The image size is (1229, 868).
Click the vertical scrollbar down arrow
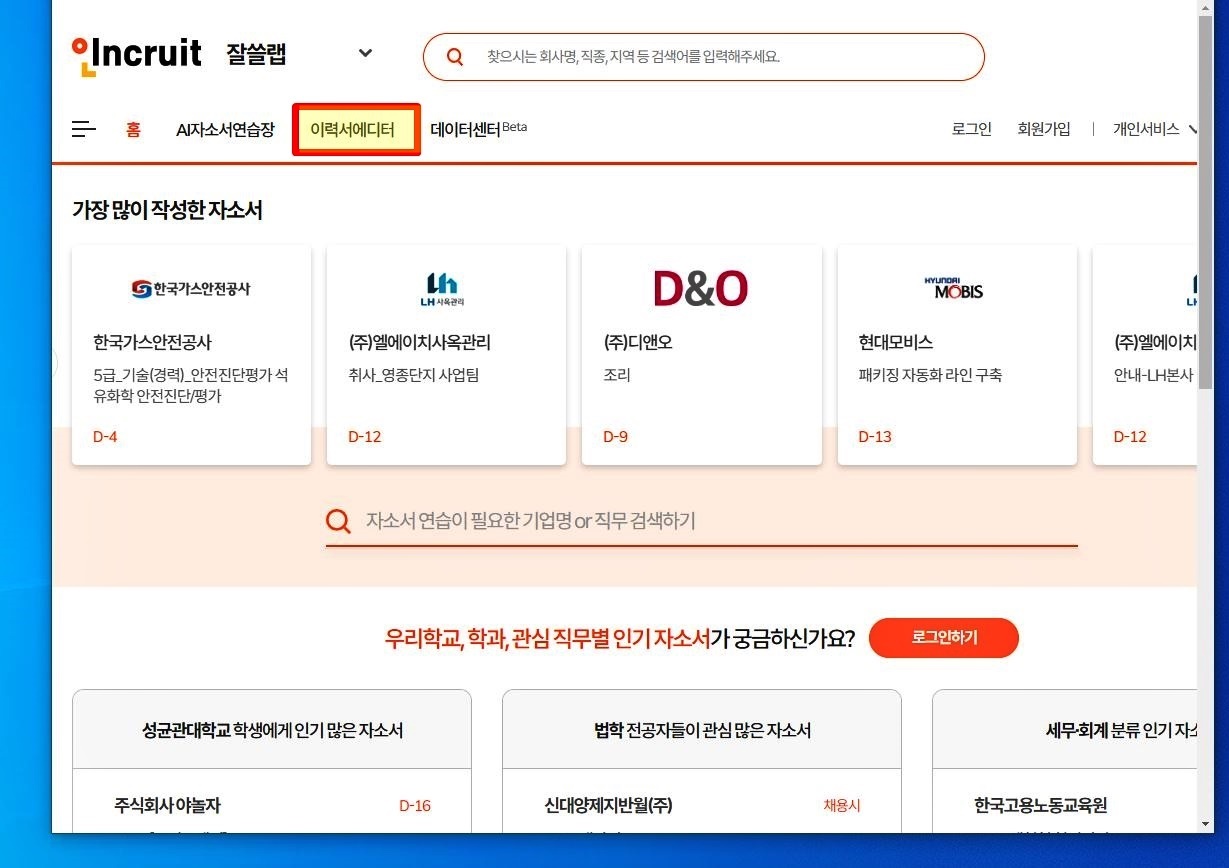click(1206, 824)
